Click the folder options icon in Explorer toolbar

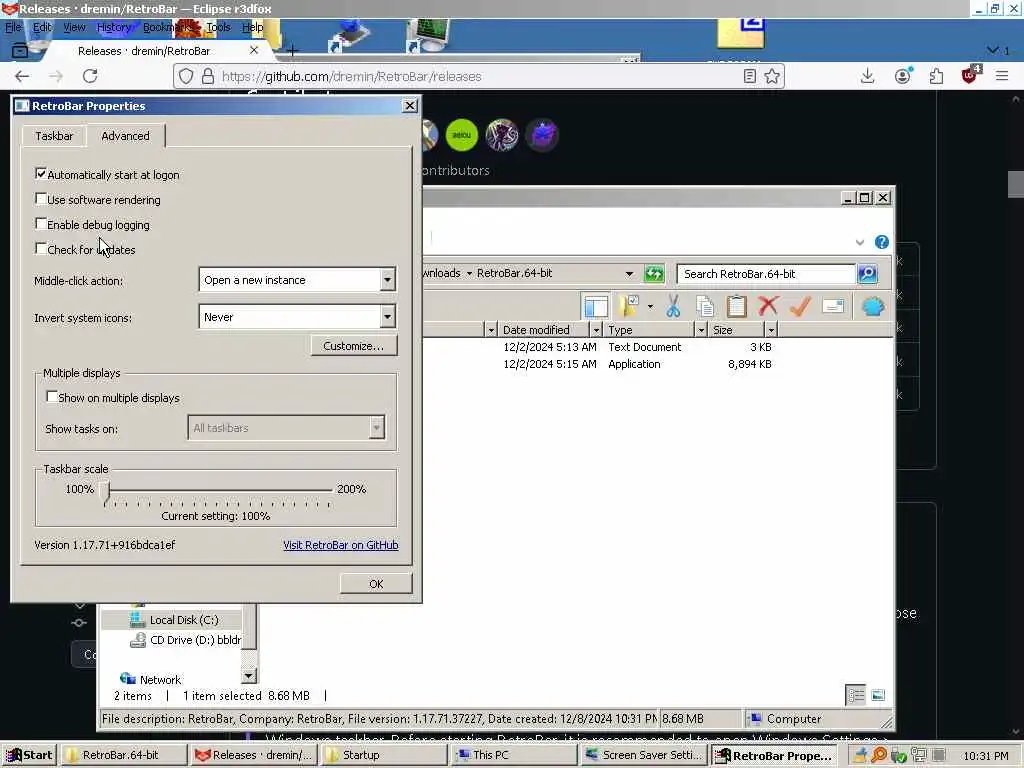click(628, 305)
